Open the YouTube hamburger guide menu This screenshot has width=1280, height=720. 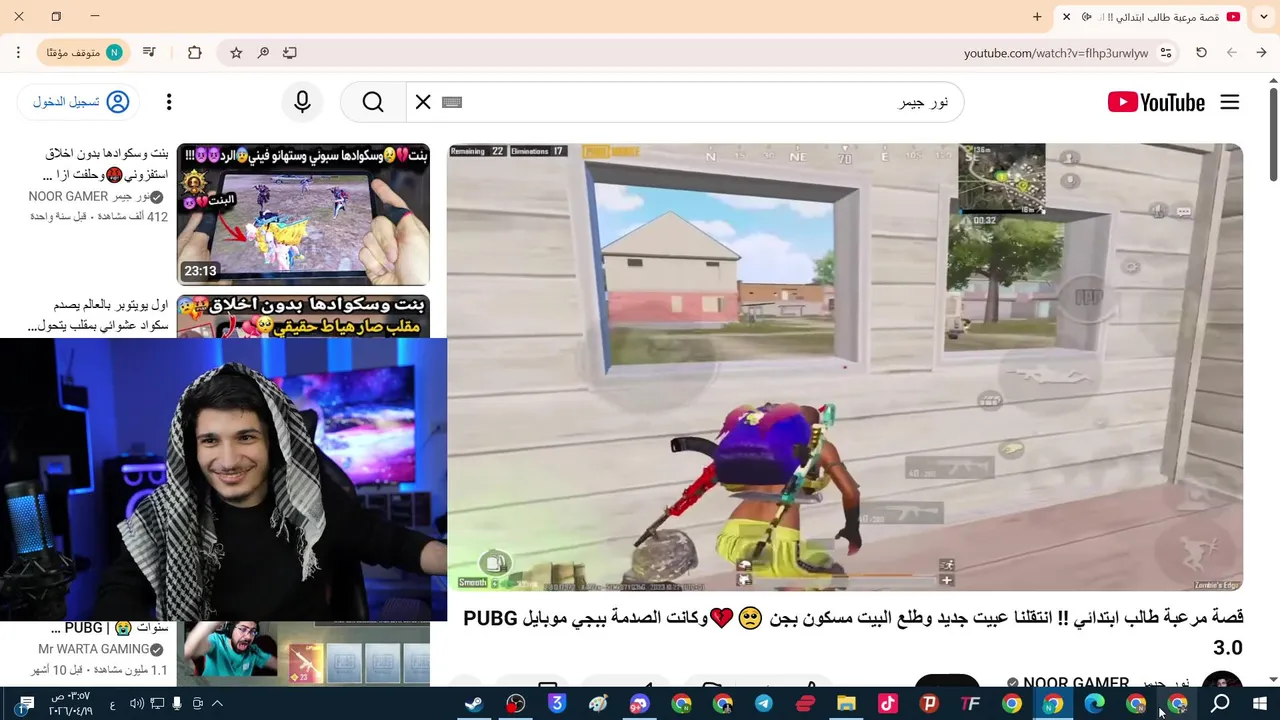coord(1230,102)
